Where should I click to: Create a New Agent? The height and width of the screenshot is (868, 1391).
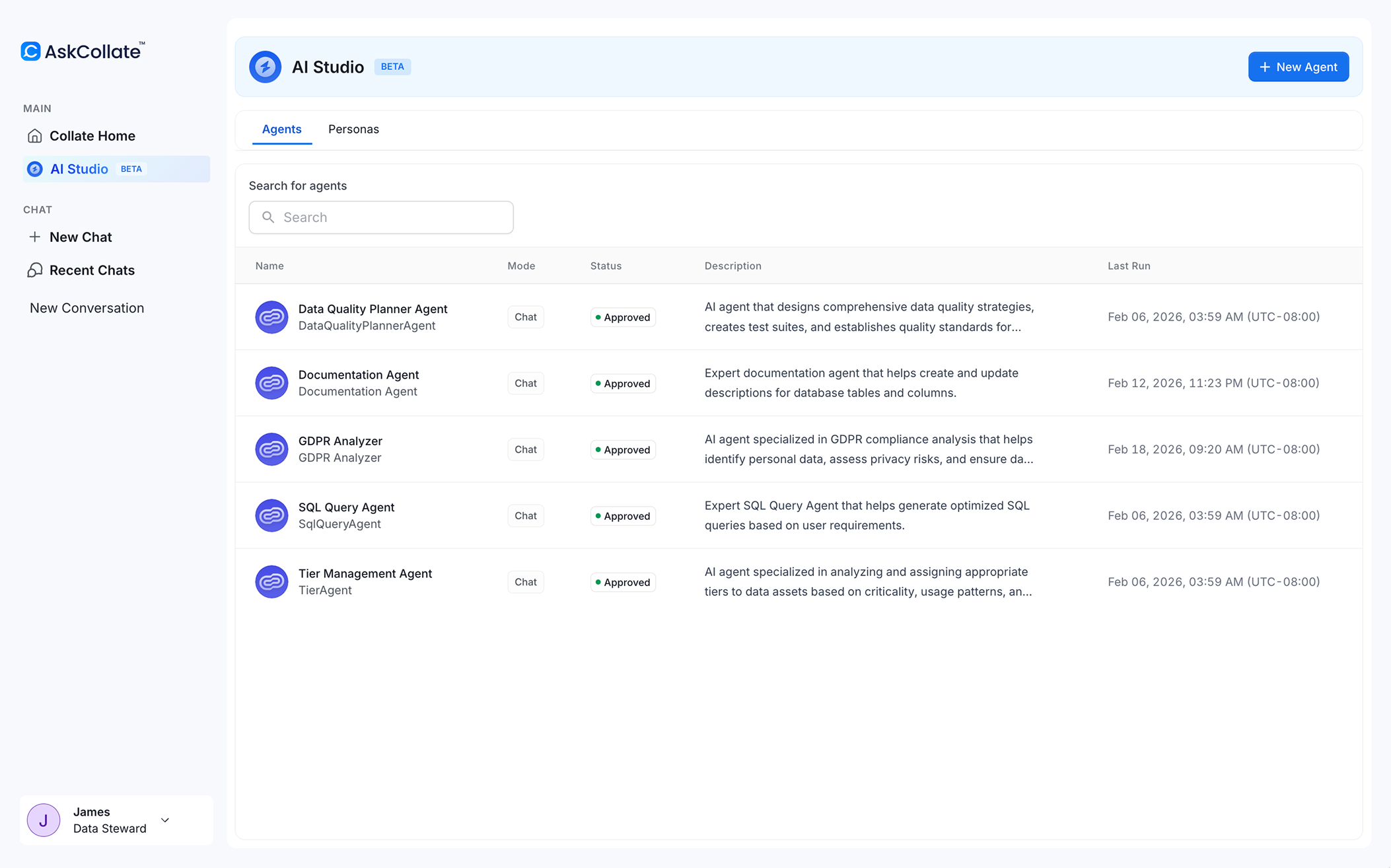pyautogui.click(x=1298, y=67)
